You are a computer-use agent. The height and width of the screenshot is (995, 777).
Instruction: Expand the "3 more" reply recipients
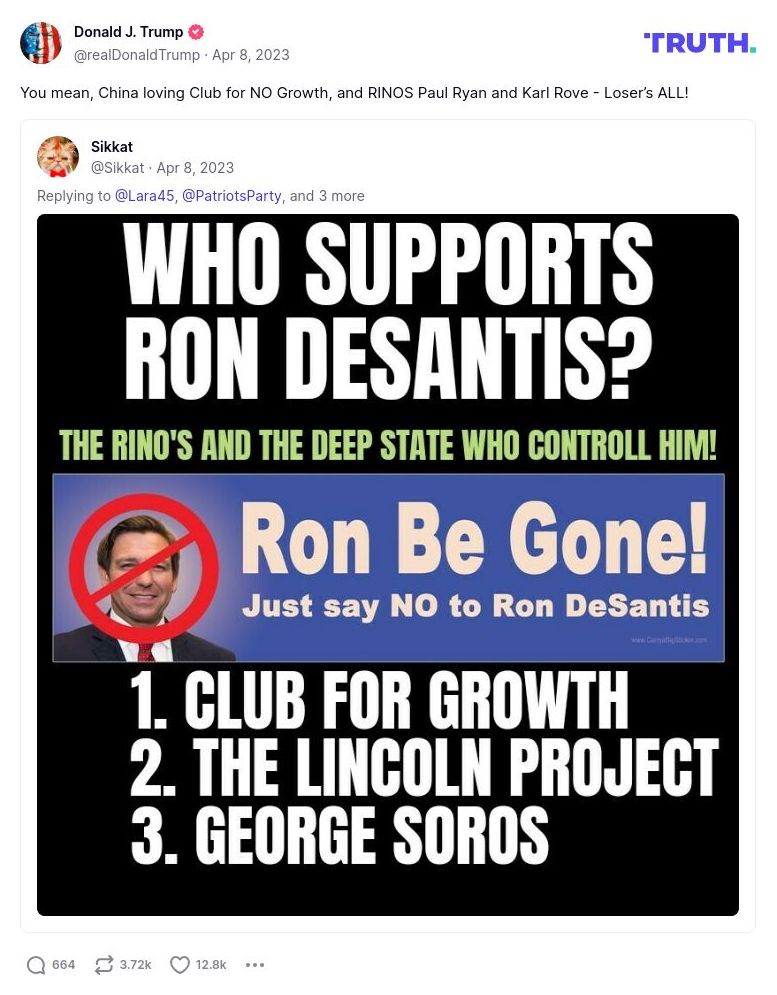[341, 196]
